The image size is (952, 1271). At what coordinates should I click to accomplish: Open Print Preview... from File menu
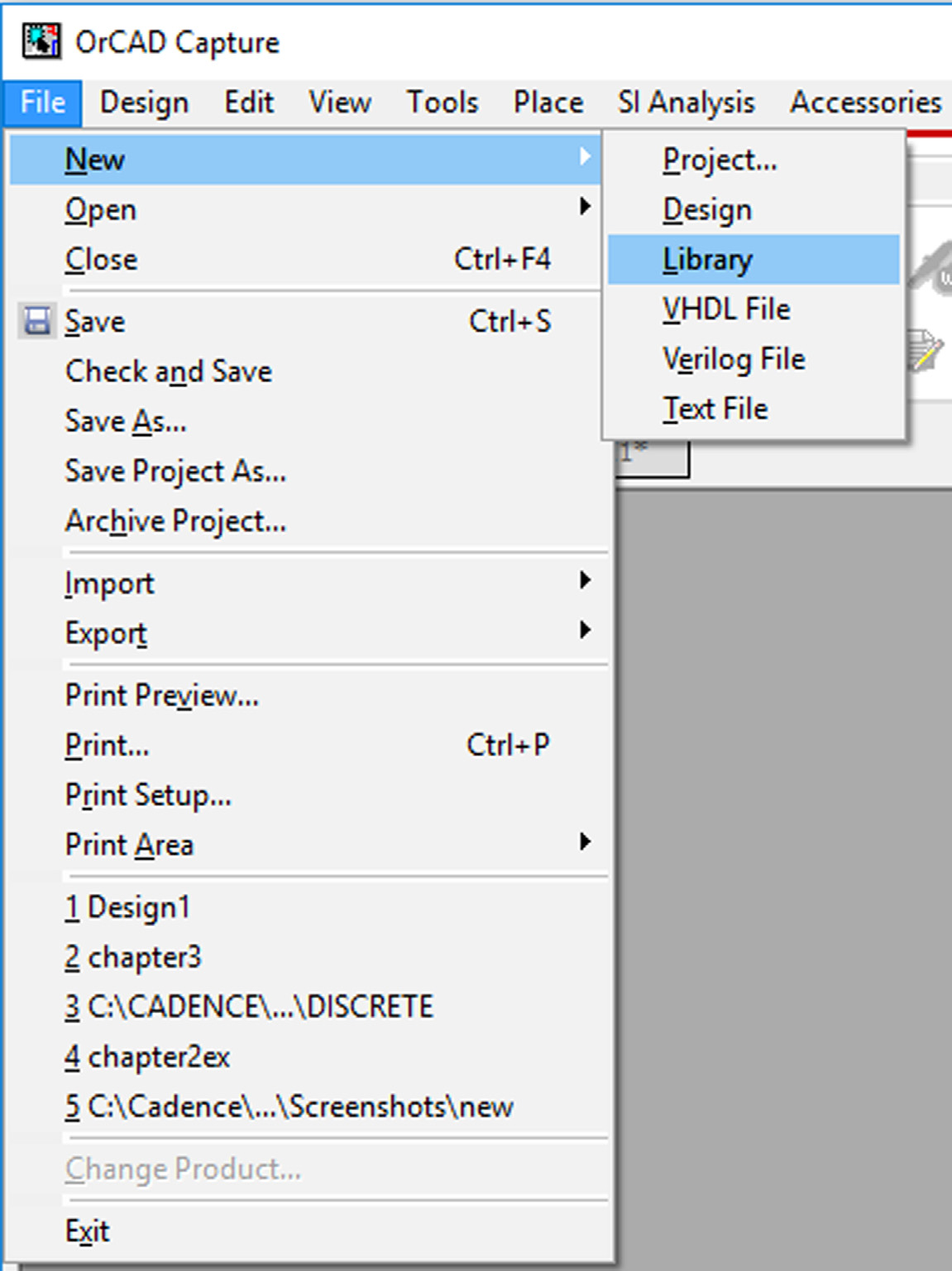pos(162,696)
